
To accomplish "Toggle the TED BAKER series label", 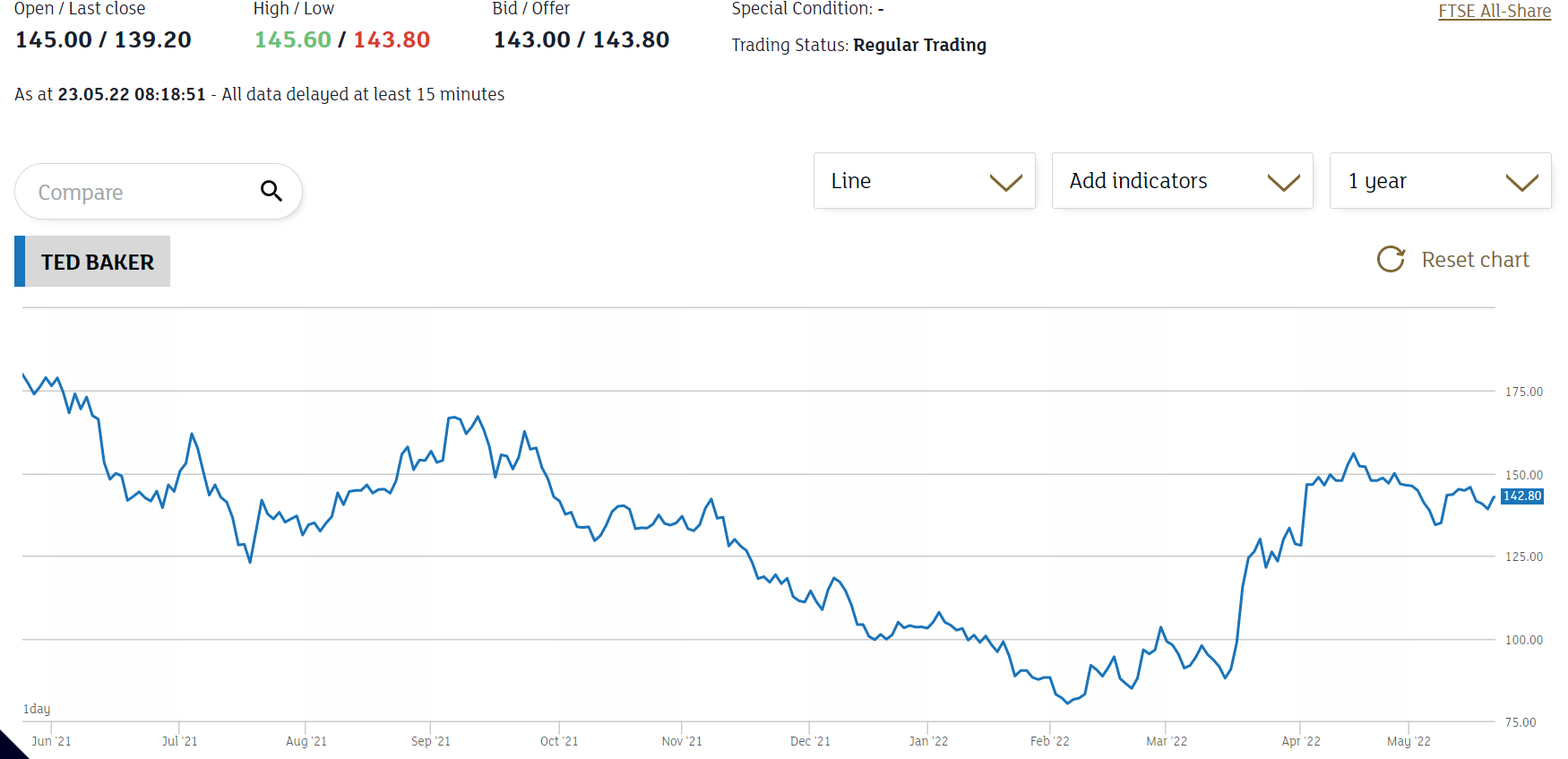I will pyautogui.click(x=98, y=262).
